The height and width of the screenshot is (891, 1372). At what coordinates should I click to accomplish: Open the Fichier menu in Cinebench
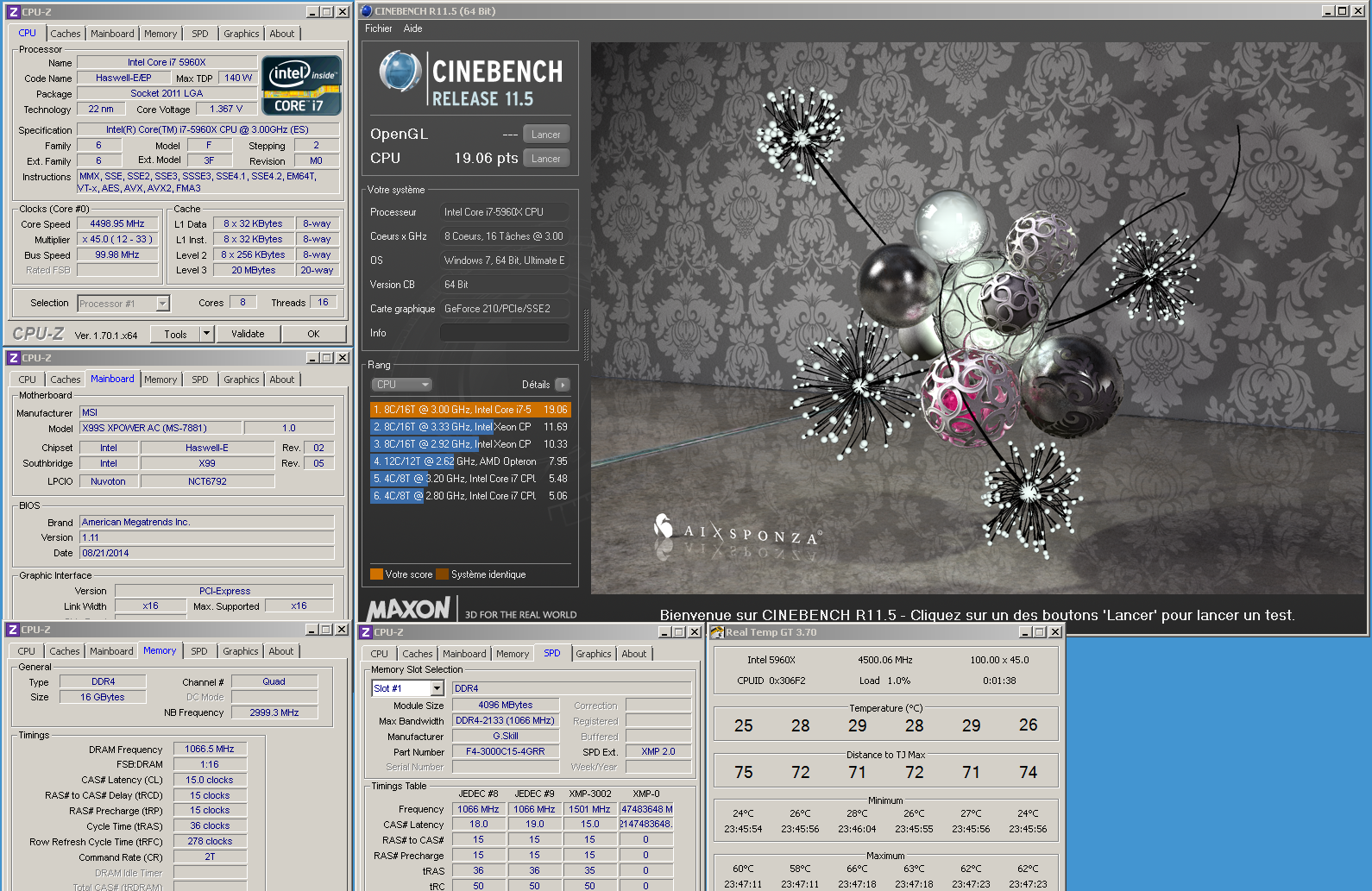point(378,28)
